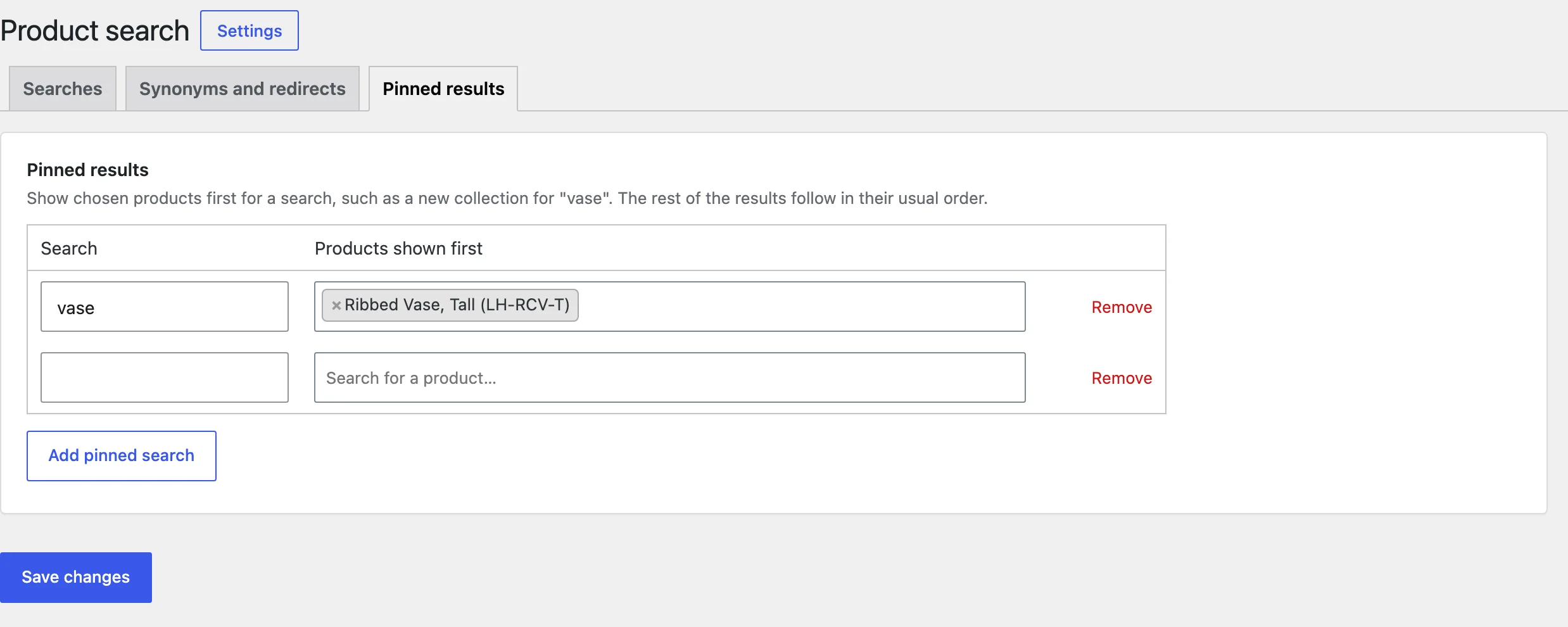
Task: Open the product selector in the vase row
Action: click(x=670, y=307)
